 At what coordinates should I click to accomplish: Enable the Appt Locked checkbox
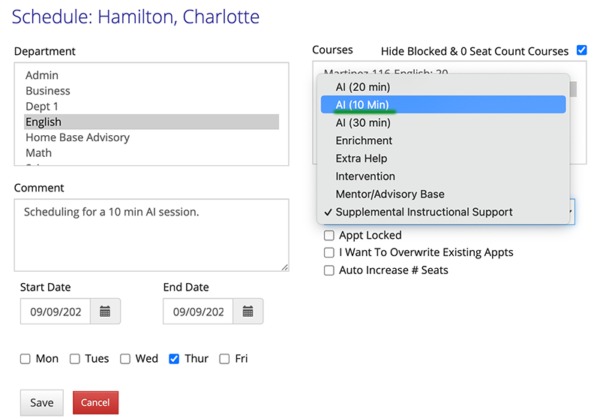[x=329, y=236]
